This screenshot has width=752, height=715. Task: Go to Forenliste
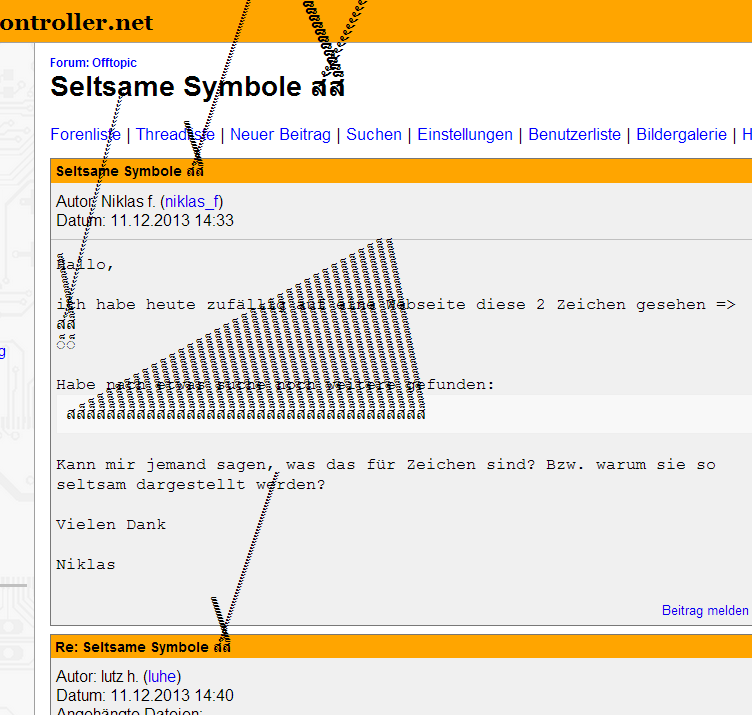[85, 134]
